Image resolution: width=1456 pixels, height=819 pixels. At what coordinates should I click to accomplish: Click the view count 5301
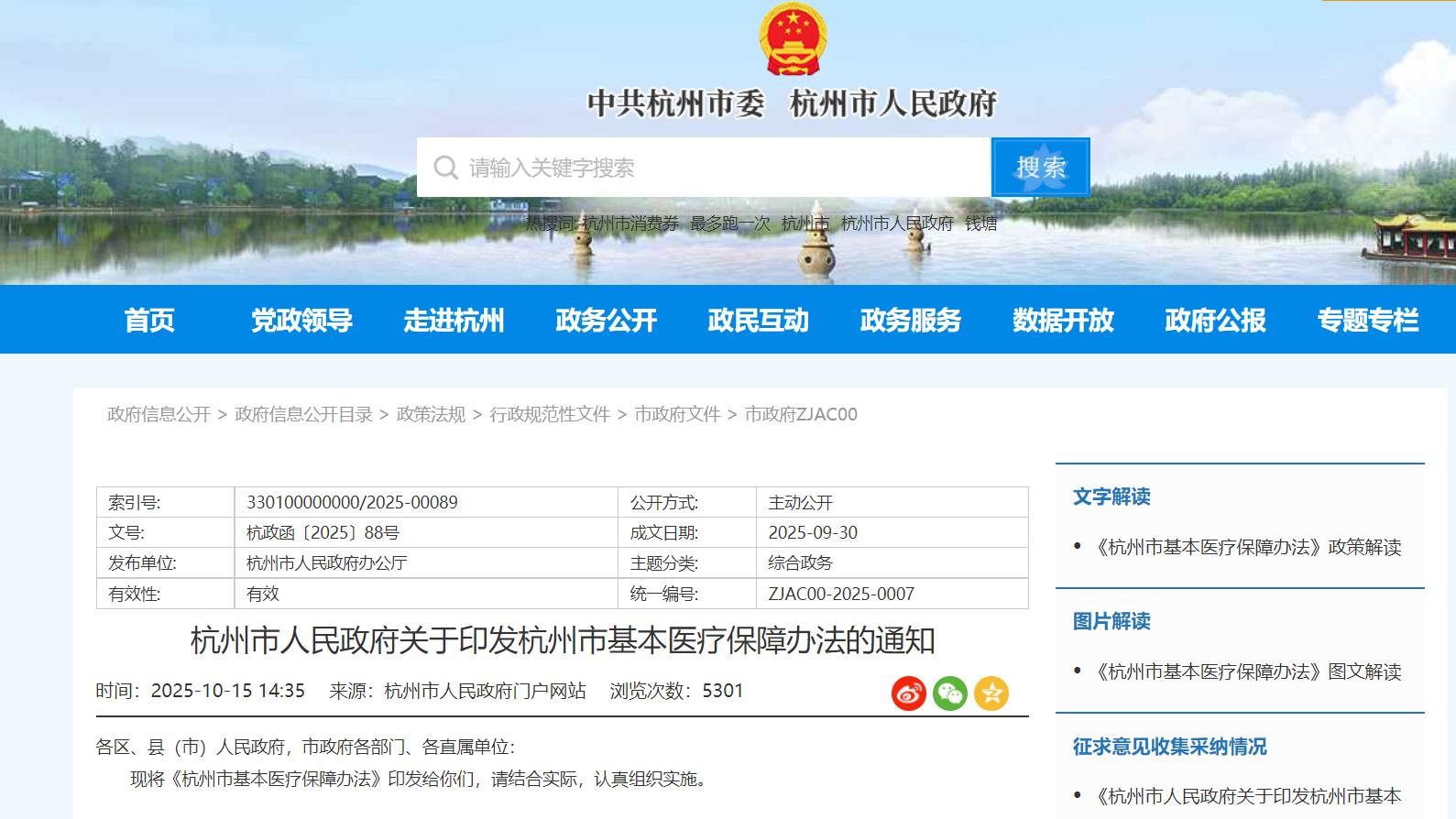click(723, 691)
